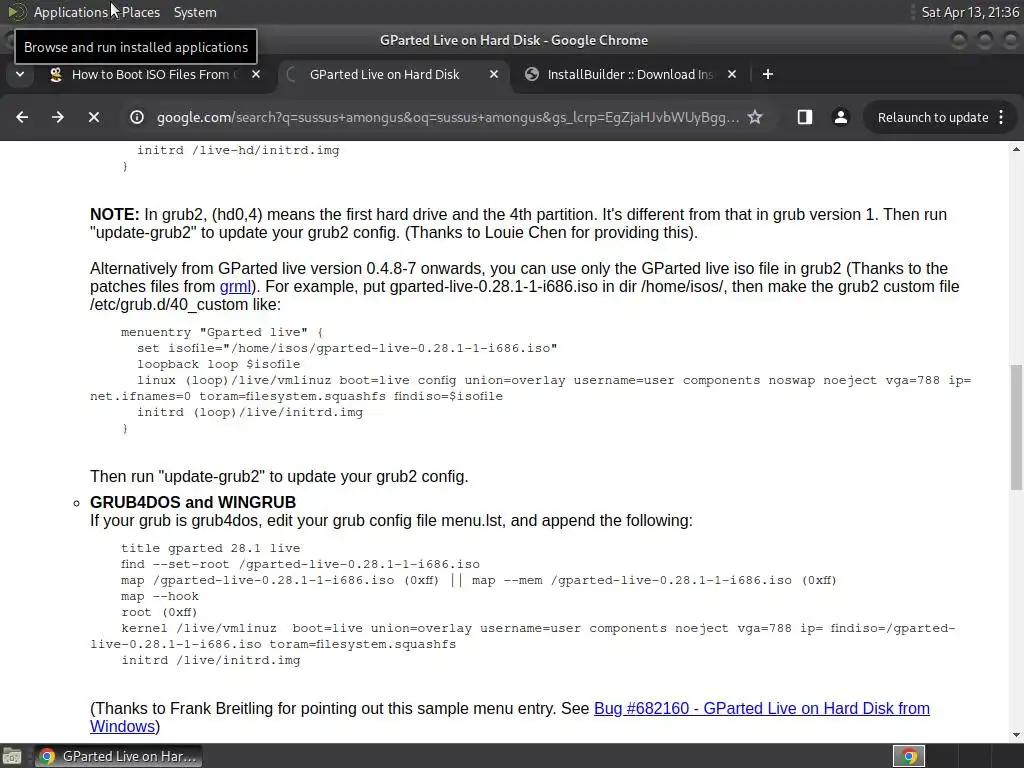1024x768 pixels.
Task: Click the Applications menu logo icon
Action: coord(17,12)
